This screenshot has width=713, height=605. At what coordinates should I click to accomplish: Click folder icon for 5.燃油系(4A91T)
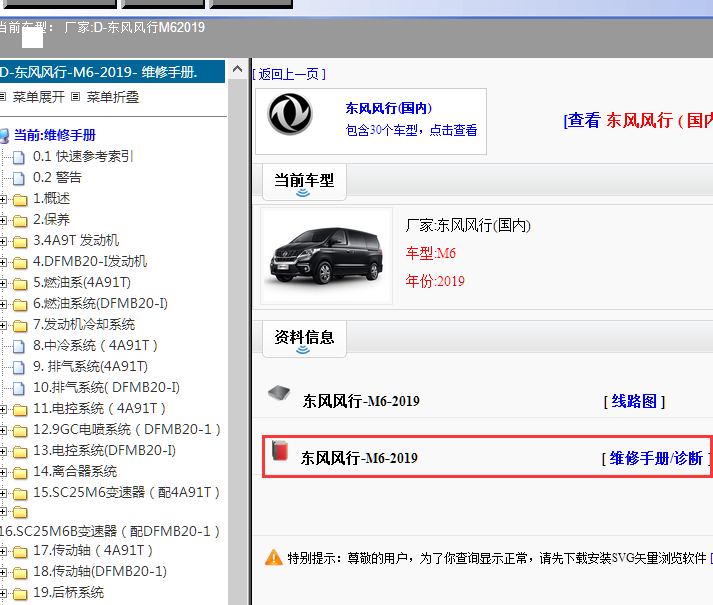pyautogui.click(x=20, y=283)
